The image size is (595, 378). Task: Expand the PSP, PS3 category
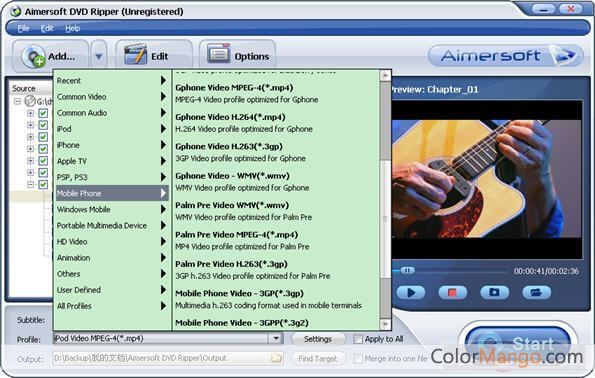click(x=112, y=177)
